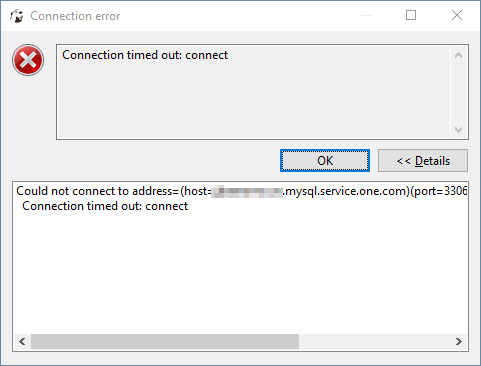The height and width of the screenshot is (366, 481).
Task: Click the horizontal scrollbar thumb in details pane
Action: pyautogui.click(x=165, y=341)
